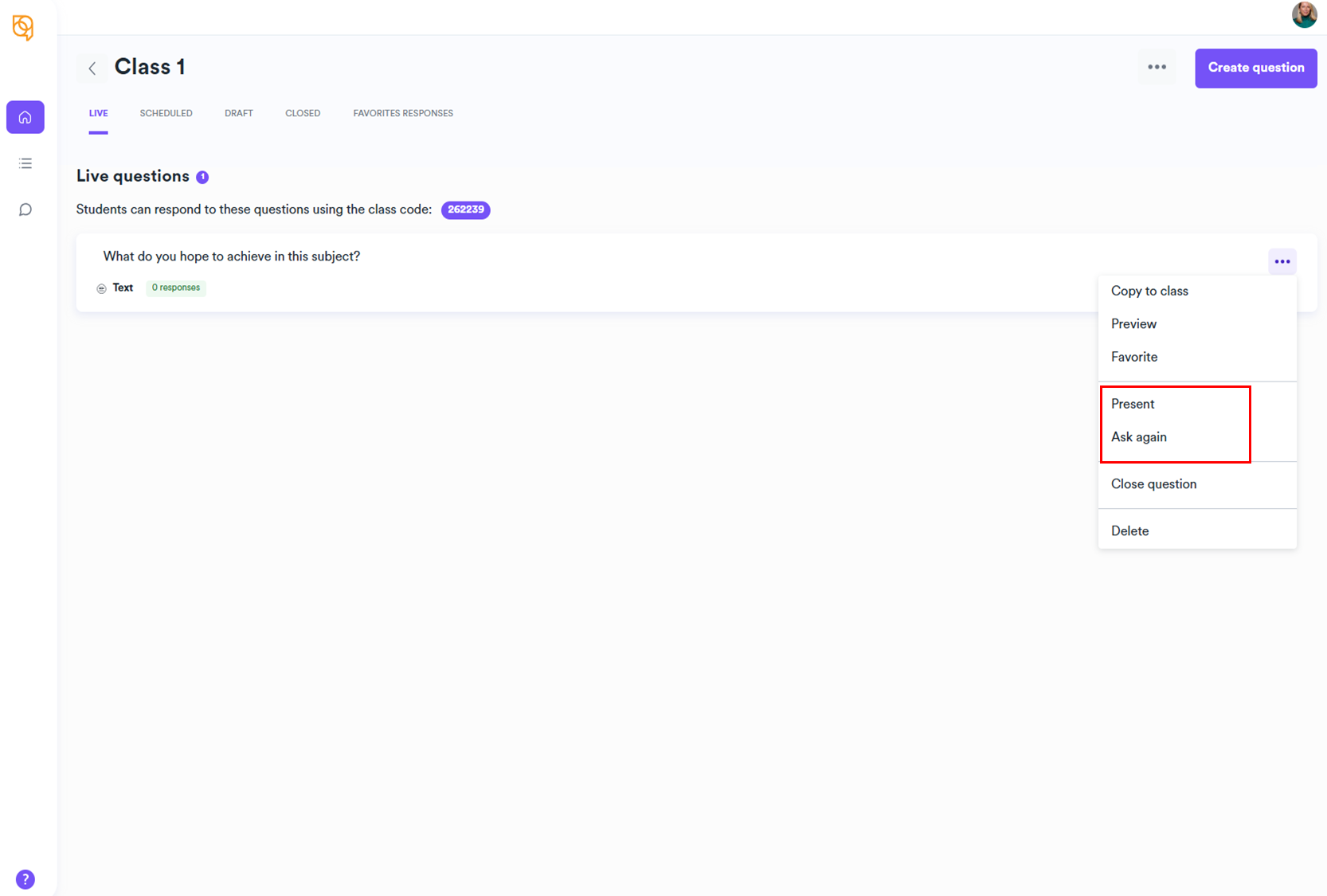Open the Home sidebar icon
The image size is (1327, 896).
[x=25, y=117]
